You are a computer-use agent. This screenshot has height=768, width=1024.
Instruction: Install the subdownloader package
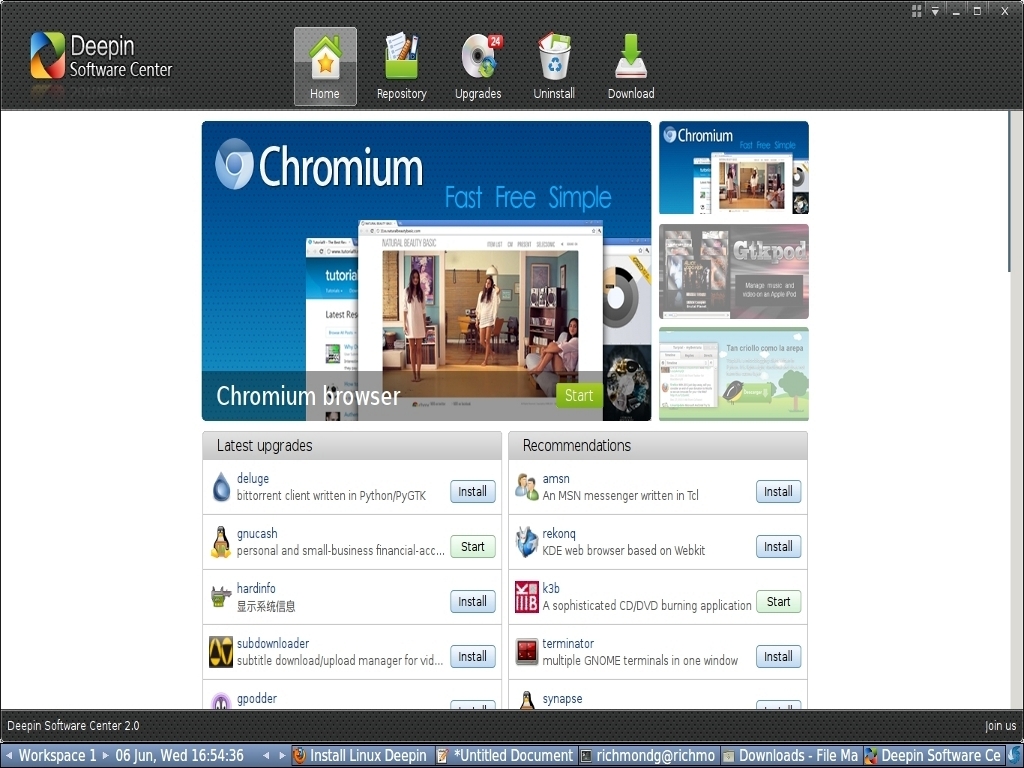(x=472, y=656)
